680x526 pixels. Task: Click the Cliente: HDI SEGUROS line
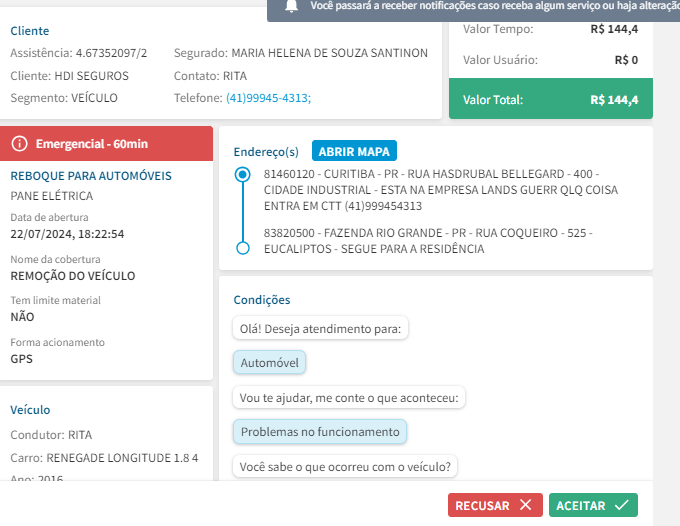(x=69, y=76)
